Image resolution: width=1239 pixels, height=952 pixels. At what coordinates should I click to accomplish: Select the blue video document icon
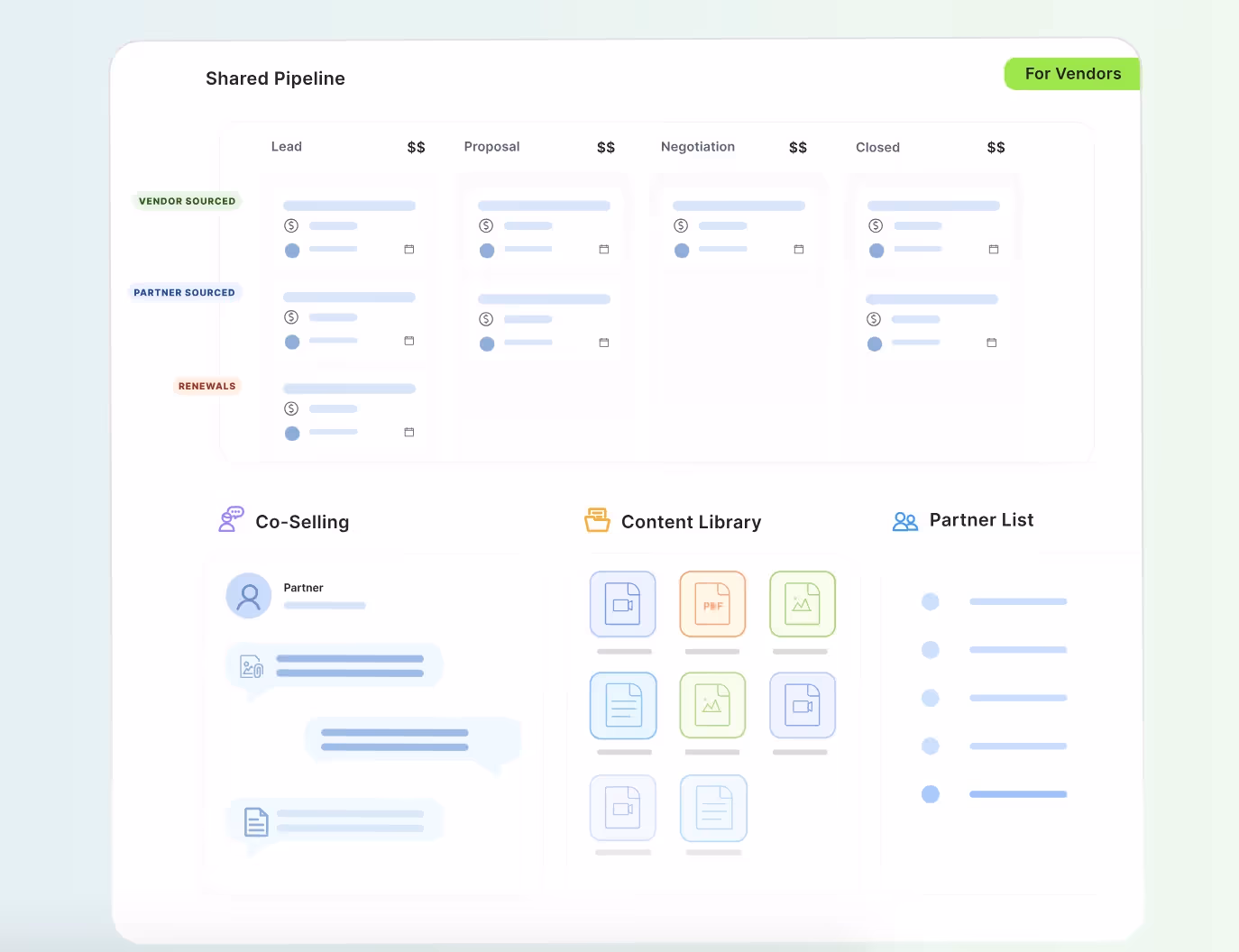pyautogui.click(x=622, y=604)
